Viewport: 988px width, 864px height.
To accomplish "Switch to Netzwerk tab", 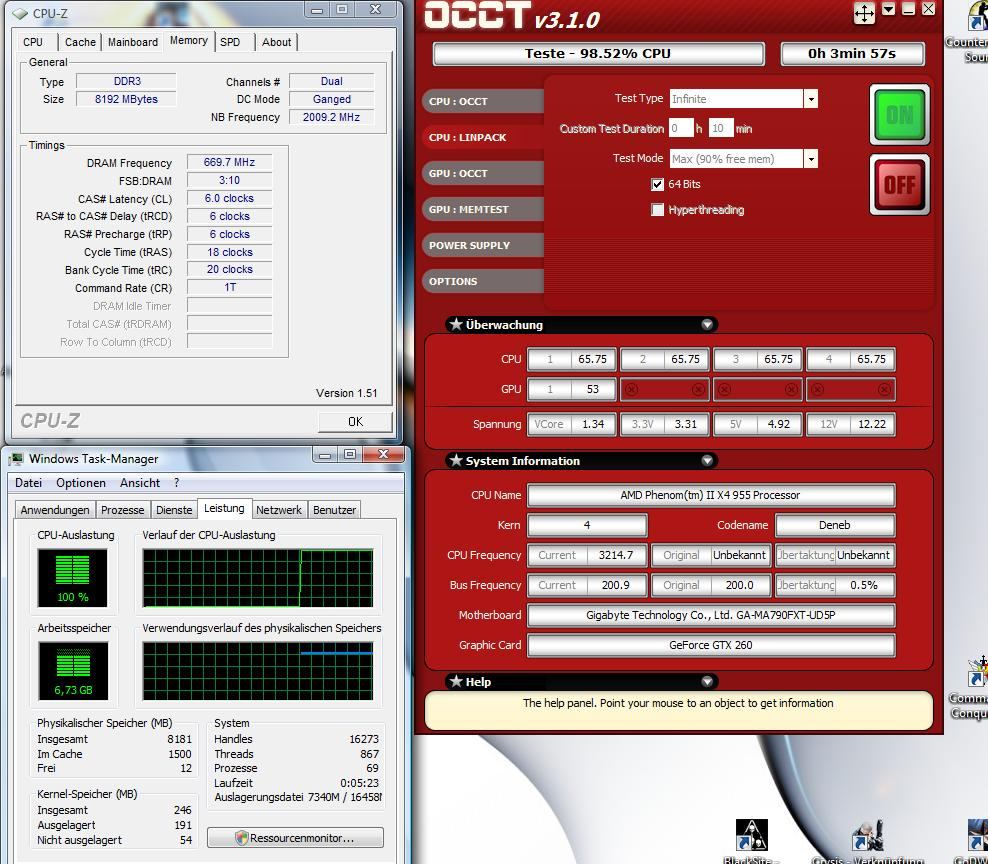I will pyautogui.click(x=279, y=510).
